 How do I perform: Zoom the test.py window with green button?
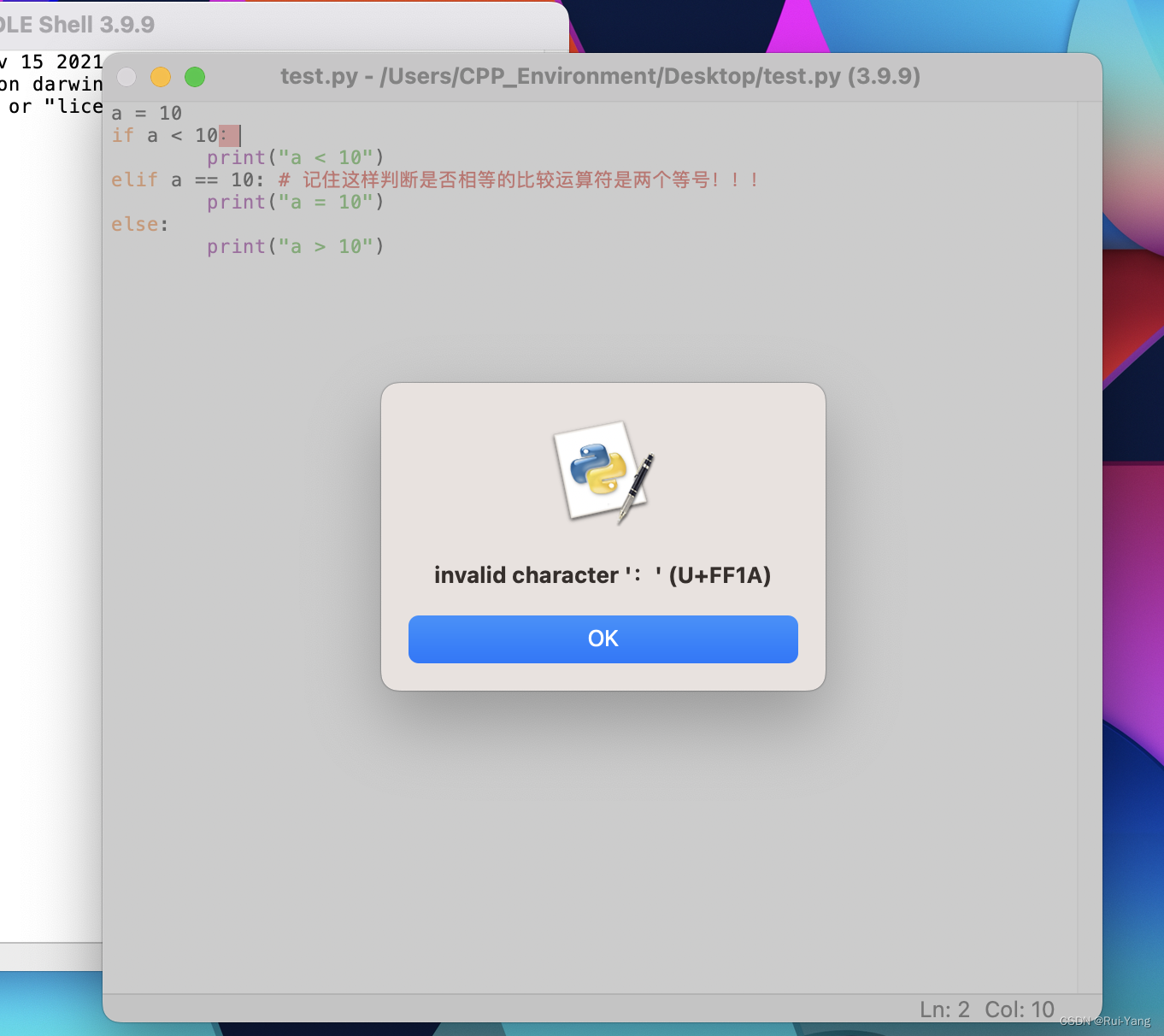pos(195,77)
